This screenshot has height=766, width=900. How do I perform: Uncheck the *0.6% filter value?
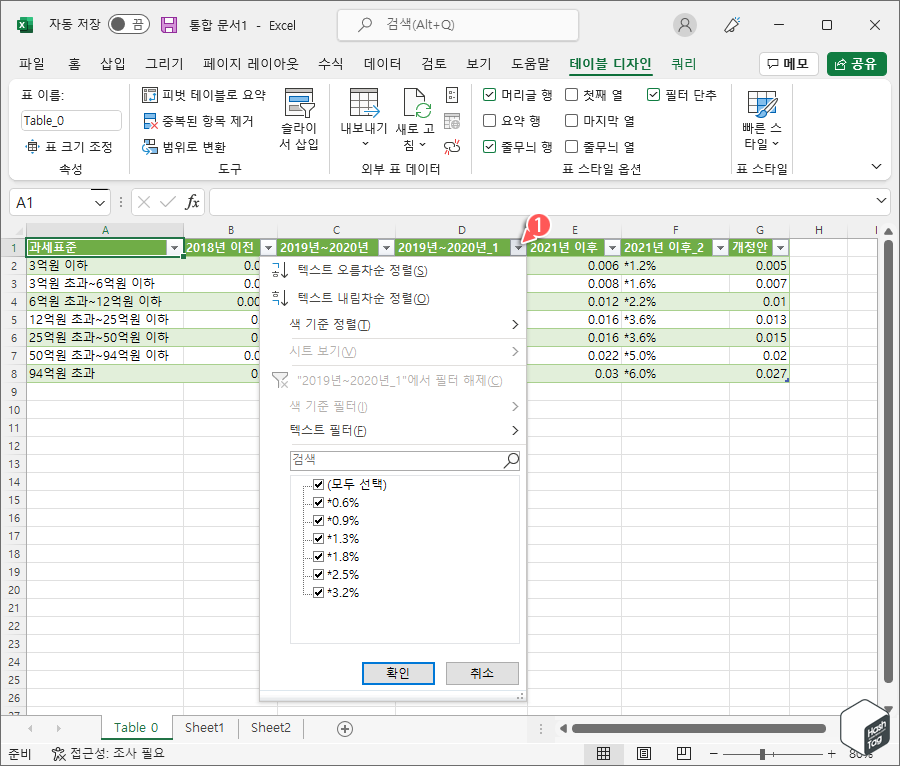tap(319, 502)
